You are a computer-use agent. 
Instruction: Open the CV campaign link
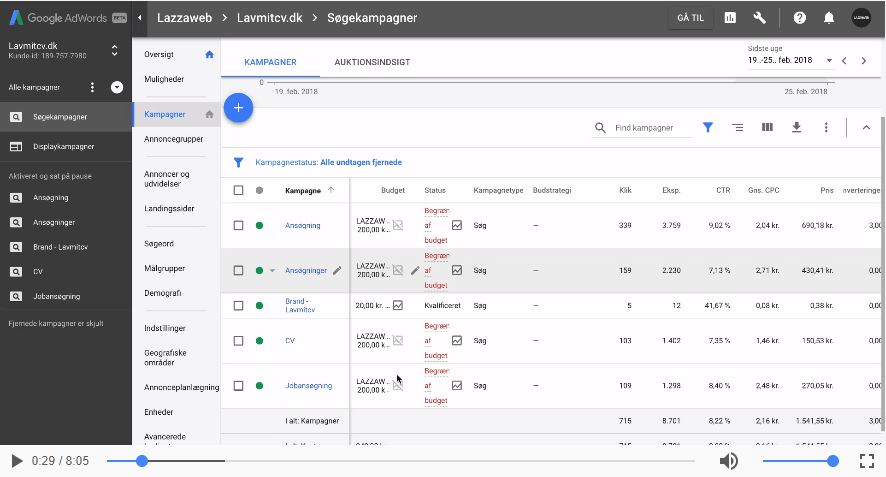290,340
